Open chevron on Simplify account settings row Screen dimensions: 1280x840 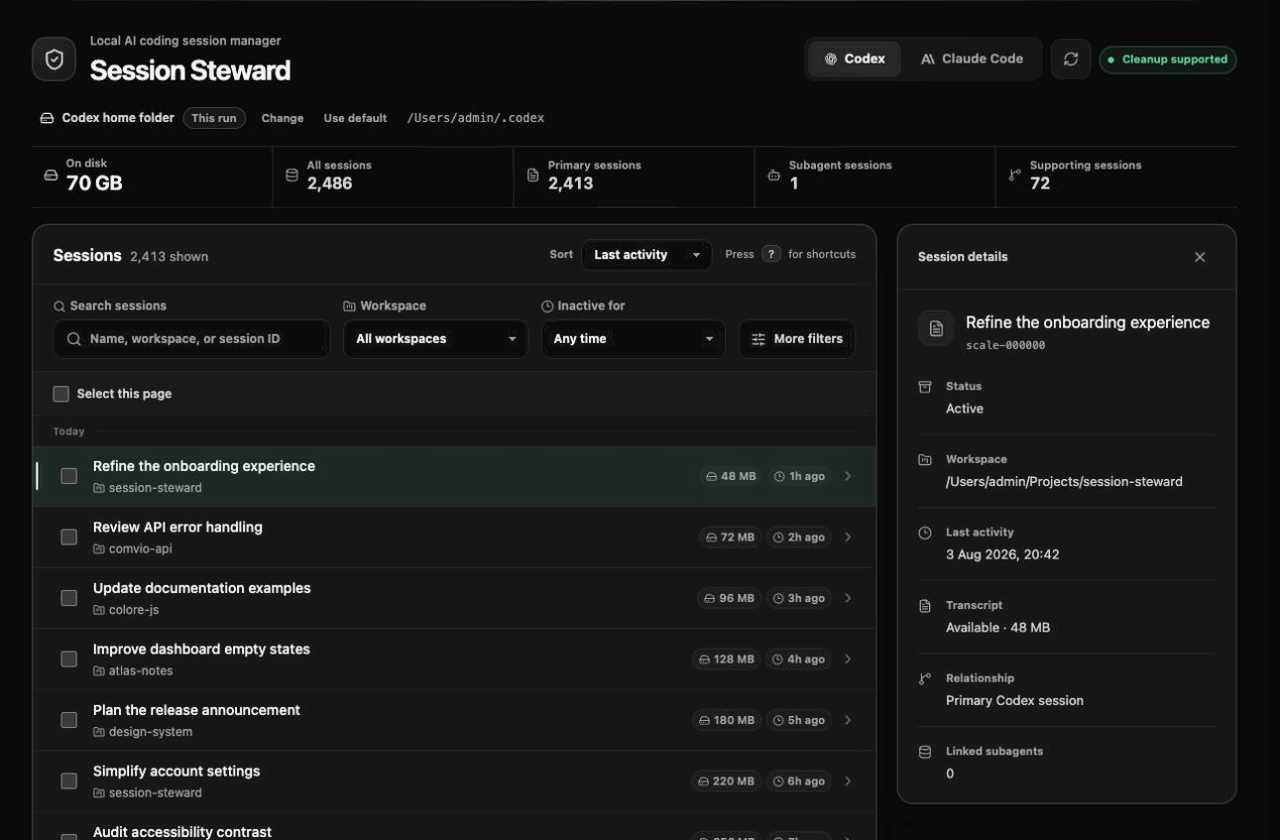tap(848, 781)
